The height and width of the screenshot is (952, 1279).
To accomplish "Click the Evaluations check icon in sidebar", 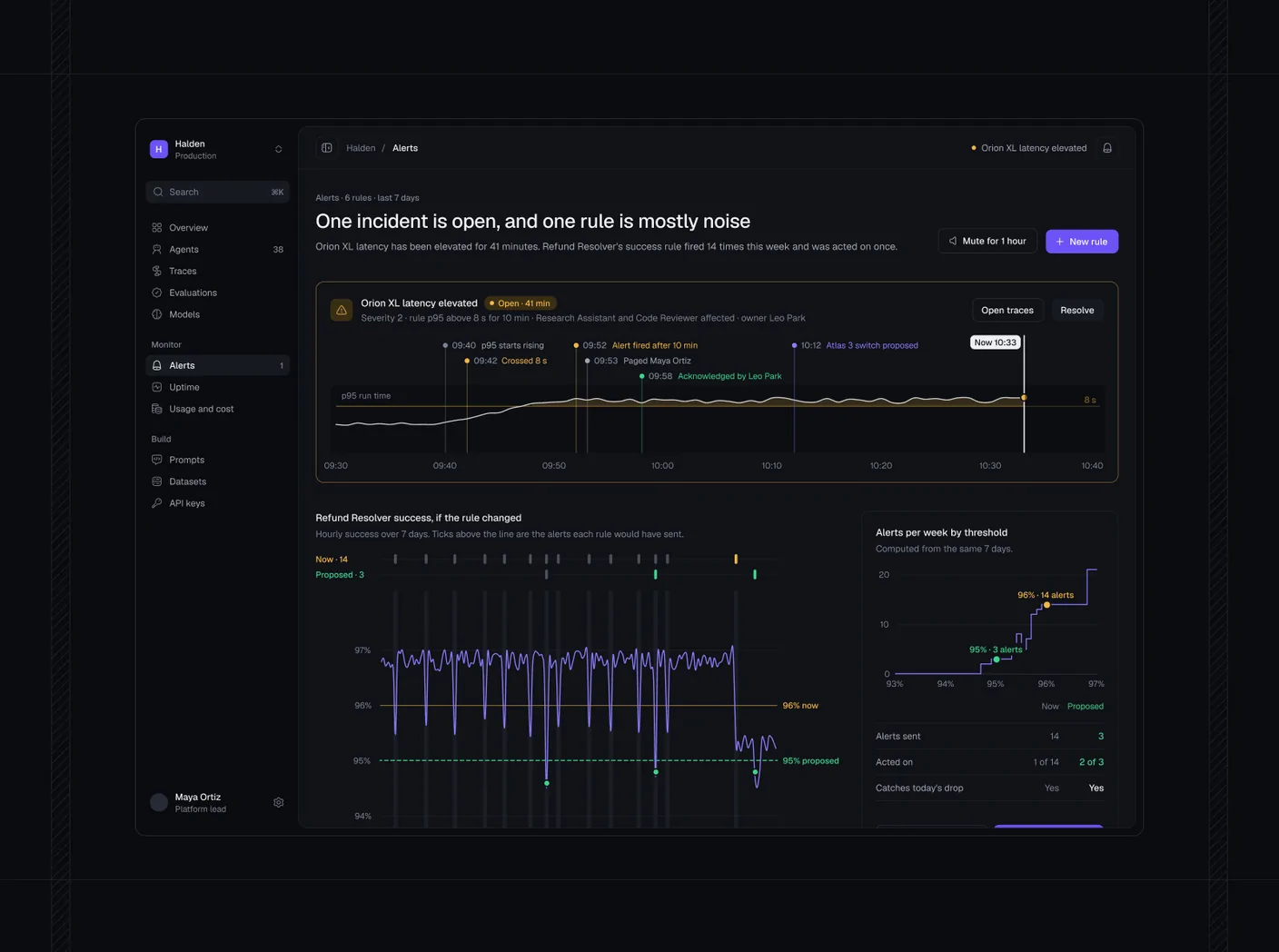I will (x=157, y=293).
